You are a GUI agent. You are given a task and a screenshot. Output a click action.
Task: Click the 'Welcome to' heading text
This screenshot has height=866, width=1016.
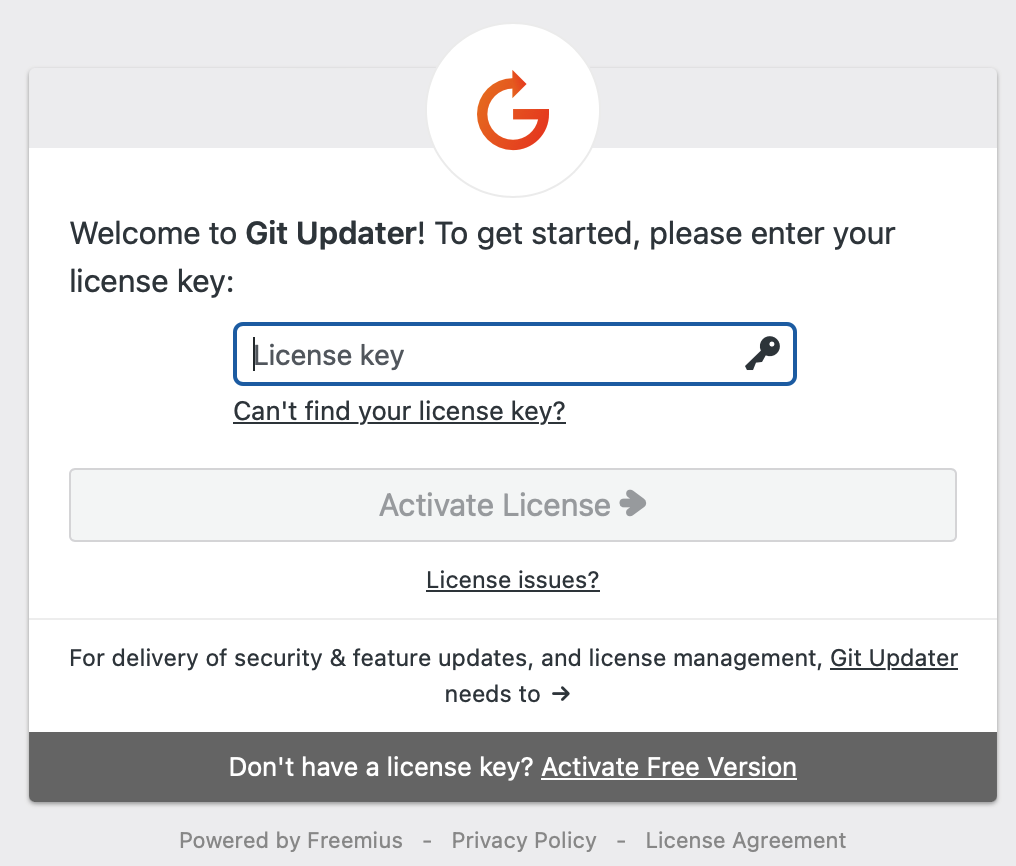pyautogui.click(x=154, y=233)
